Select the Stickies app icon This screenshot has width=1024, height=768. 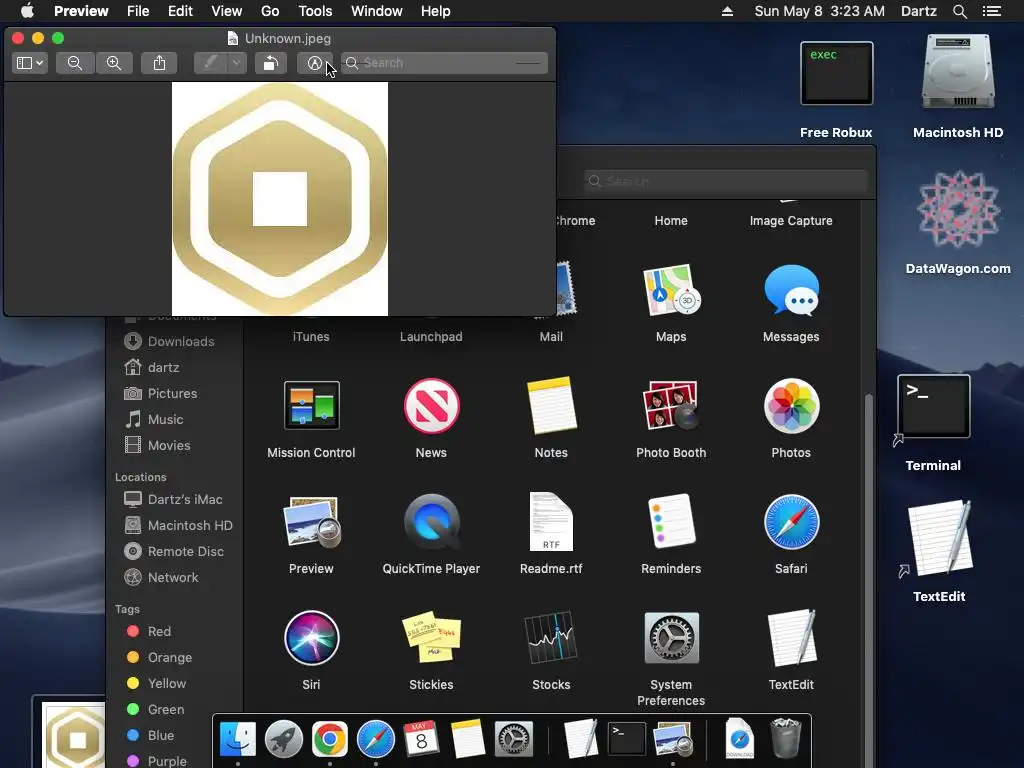(x=431, y=637)
